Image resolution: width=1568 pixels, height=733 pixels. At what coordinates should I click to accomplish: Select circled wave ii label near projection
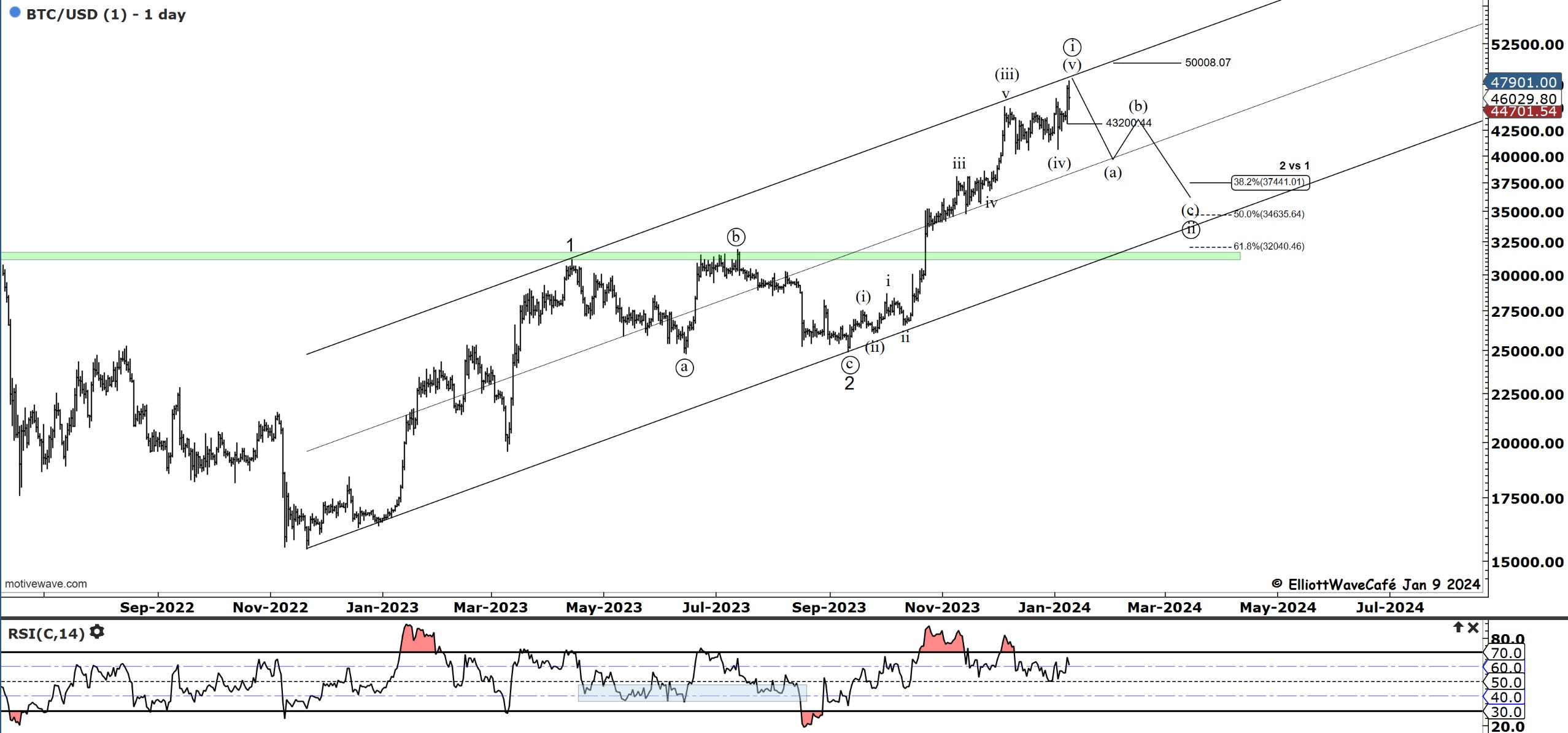click(x=1191, y=230)
